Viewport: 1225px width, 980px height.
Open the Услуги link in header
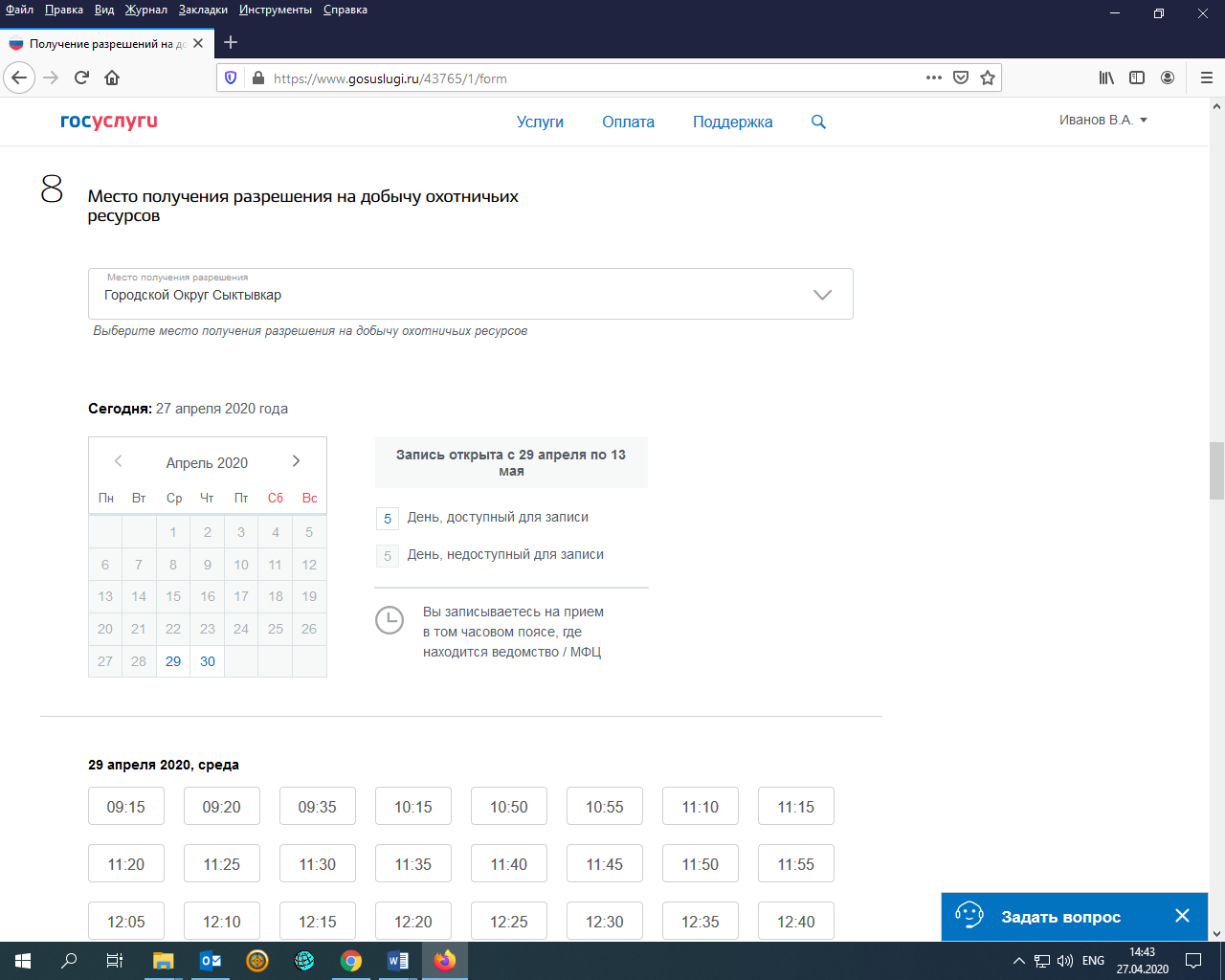tap(540, 122)
